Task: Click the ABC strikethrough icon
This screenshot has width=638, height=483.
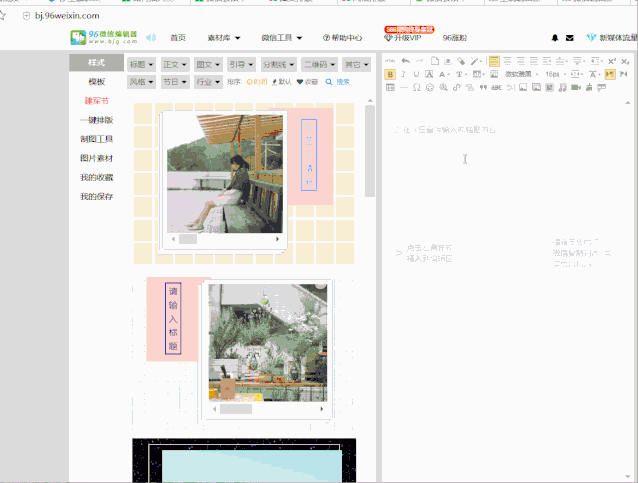Action: click(x=496, y=87)
